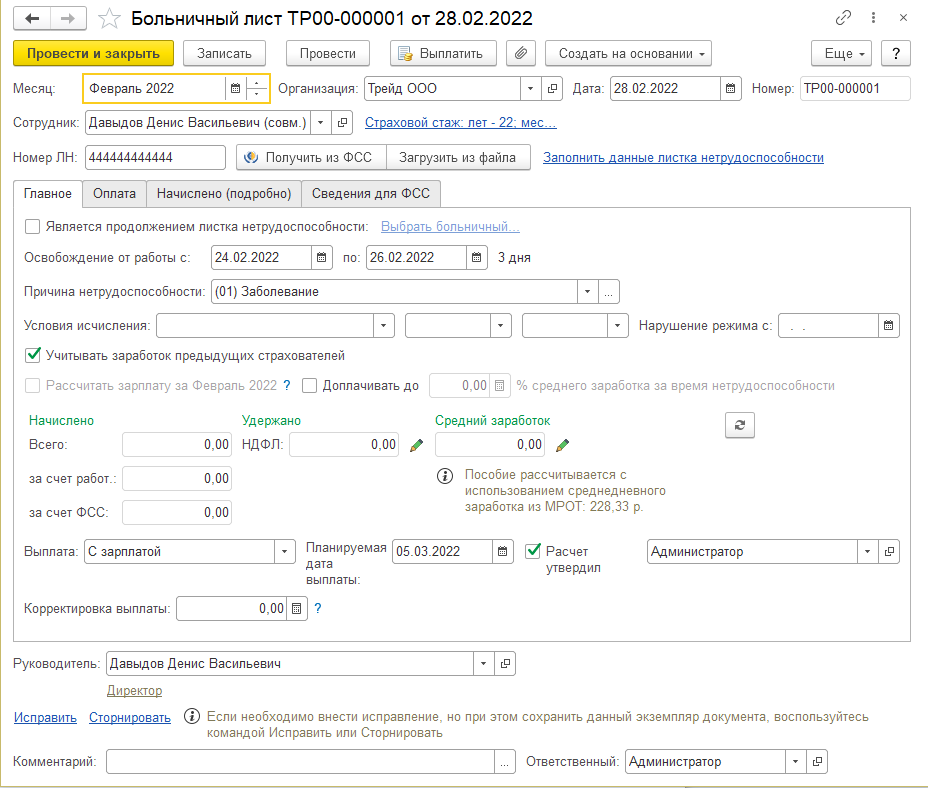Open the calendar for the Месяц field
This screenshot has width=928, height=788.
(236, 88)
